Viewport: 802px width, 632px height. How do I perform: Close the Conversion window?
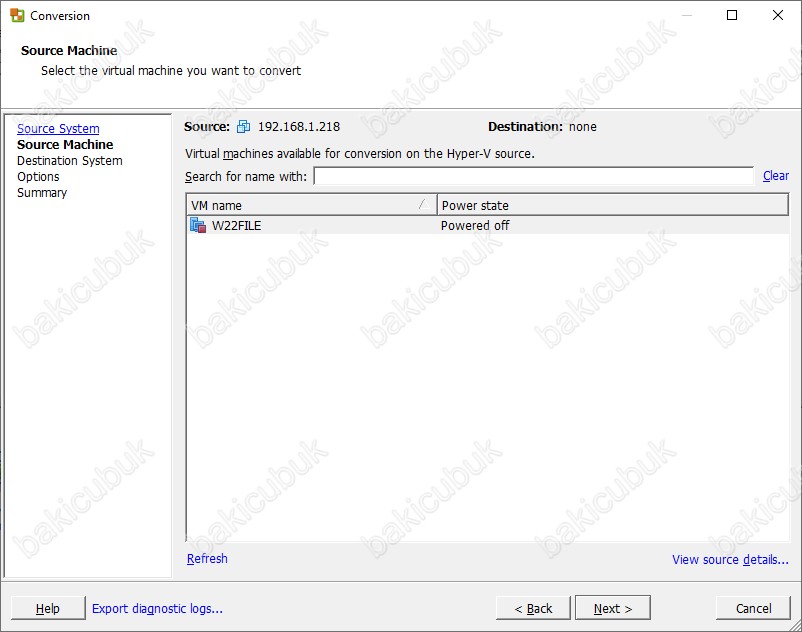777,15
